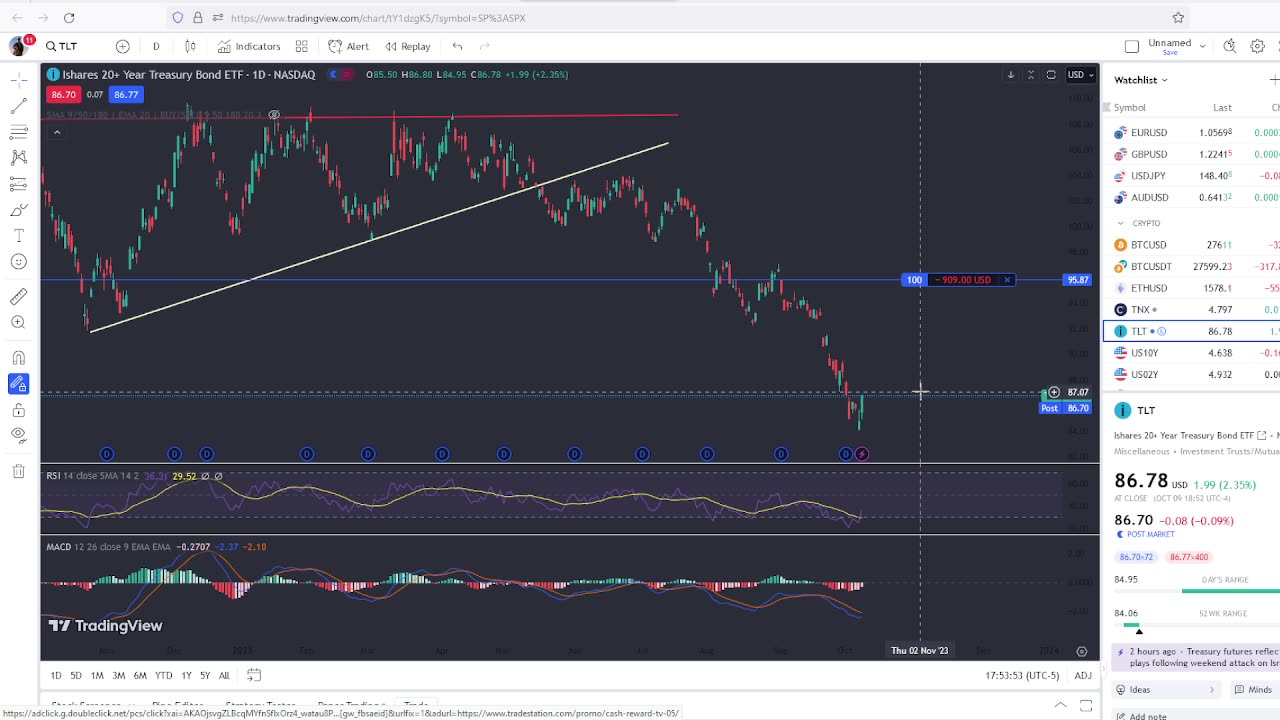The image size is (1280, 720).
Task: Select TNX in the watchlist
Action: [1191, 310]
